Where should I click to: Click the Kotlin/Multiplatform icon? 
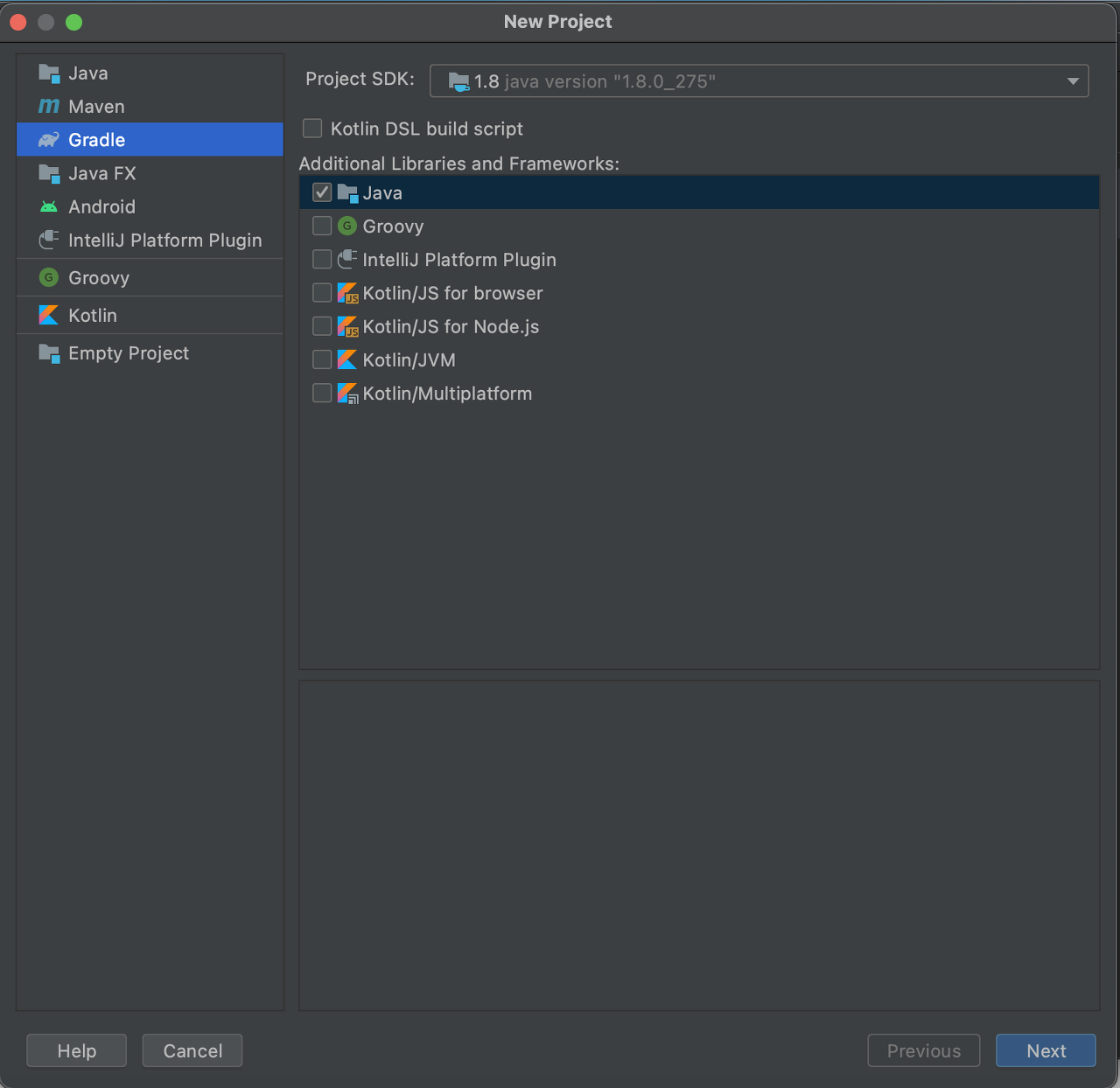[347, 394]
